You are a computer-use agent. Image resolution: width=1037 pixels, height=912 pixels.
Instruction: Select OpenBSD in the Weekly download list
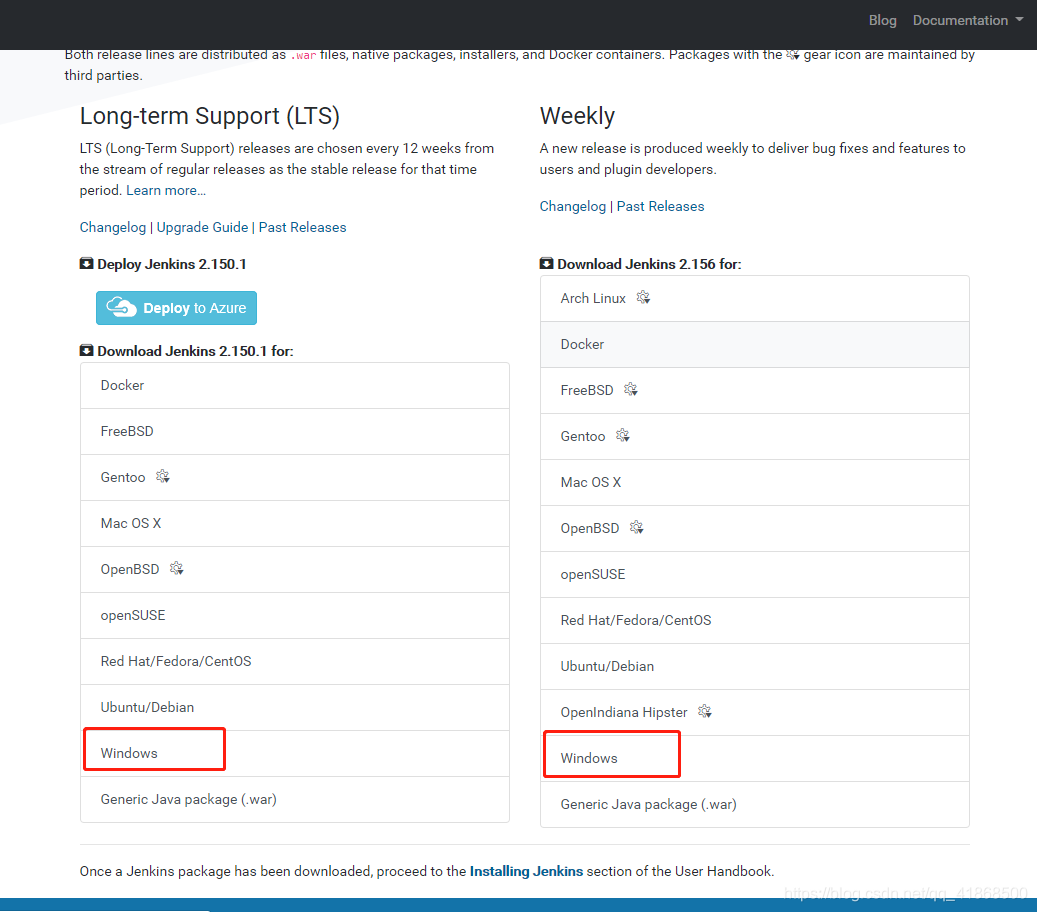point(755,528)
